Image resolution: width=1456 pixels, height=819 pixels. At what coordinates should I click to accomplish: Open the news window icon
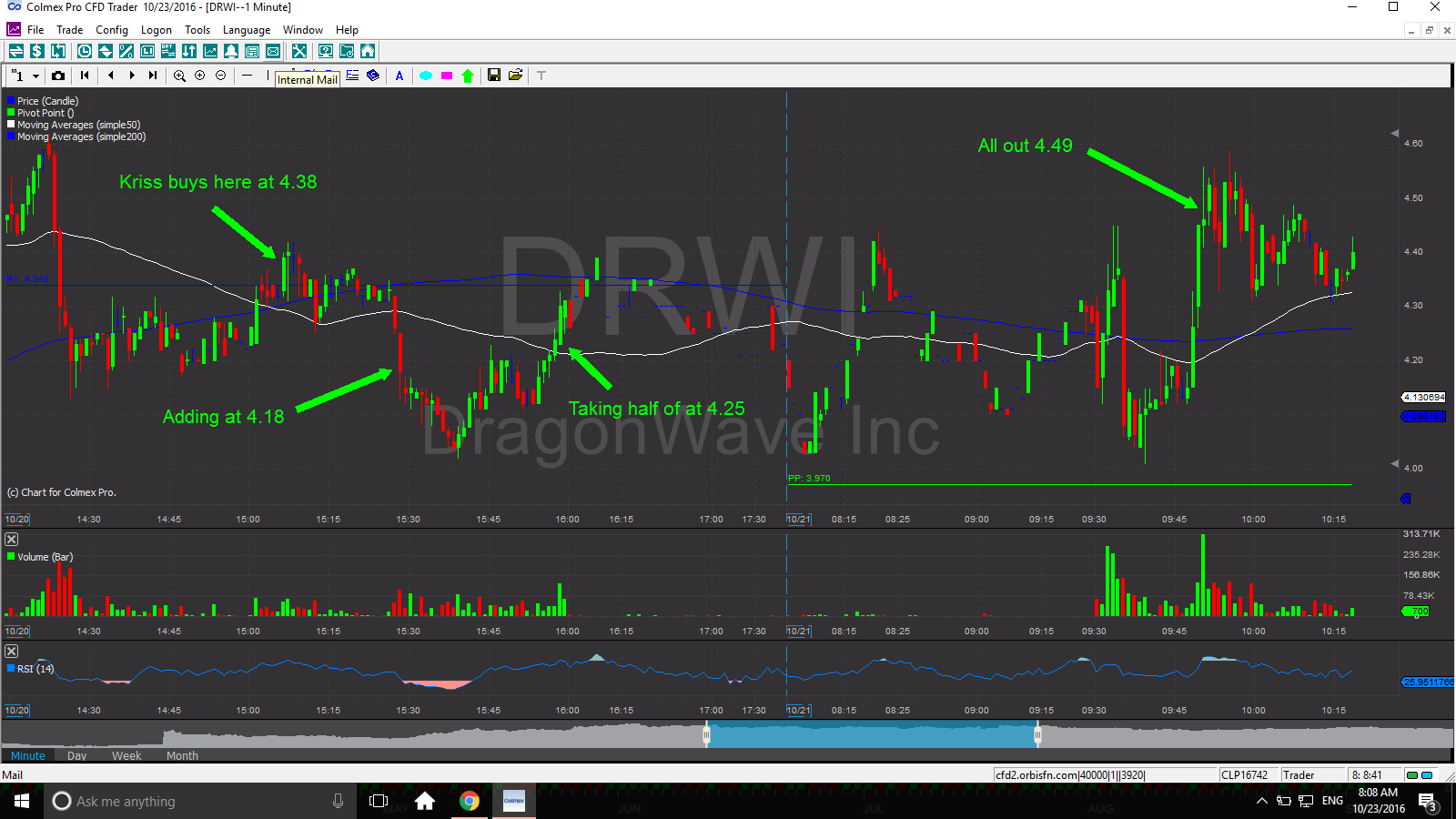tap(252, 51)
